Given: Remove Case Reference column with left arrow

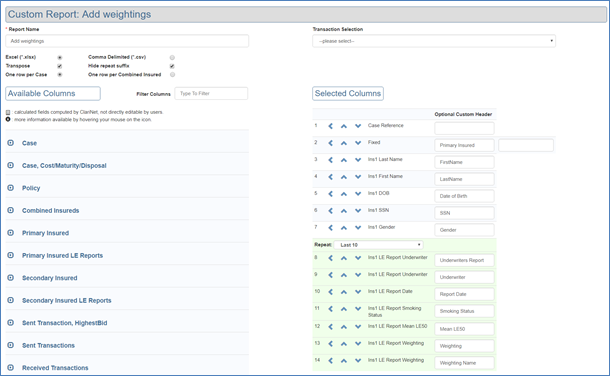Looking at the screenshot, I should tap(330, 126).
